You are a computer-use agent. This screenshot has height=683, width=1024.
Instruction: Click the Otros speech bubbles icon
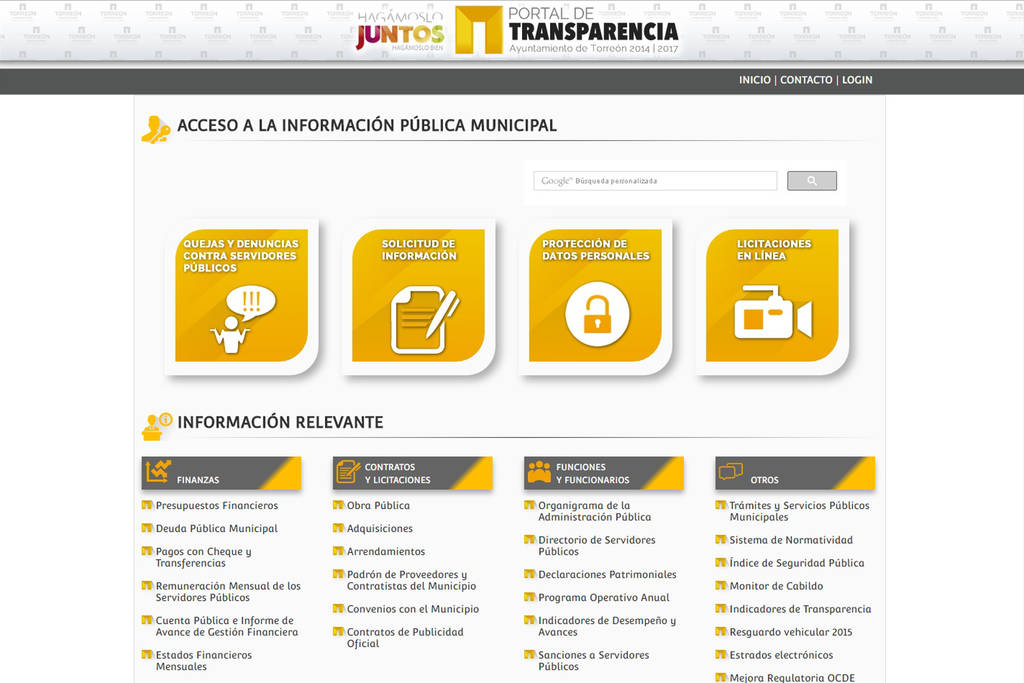pos(731,472)
